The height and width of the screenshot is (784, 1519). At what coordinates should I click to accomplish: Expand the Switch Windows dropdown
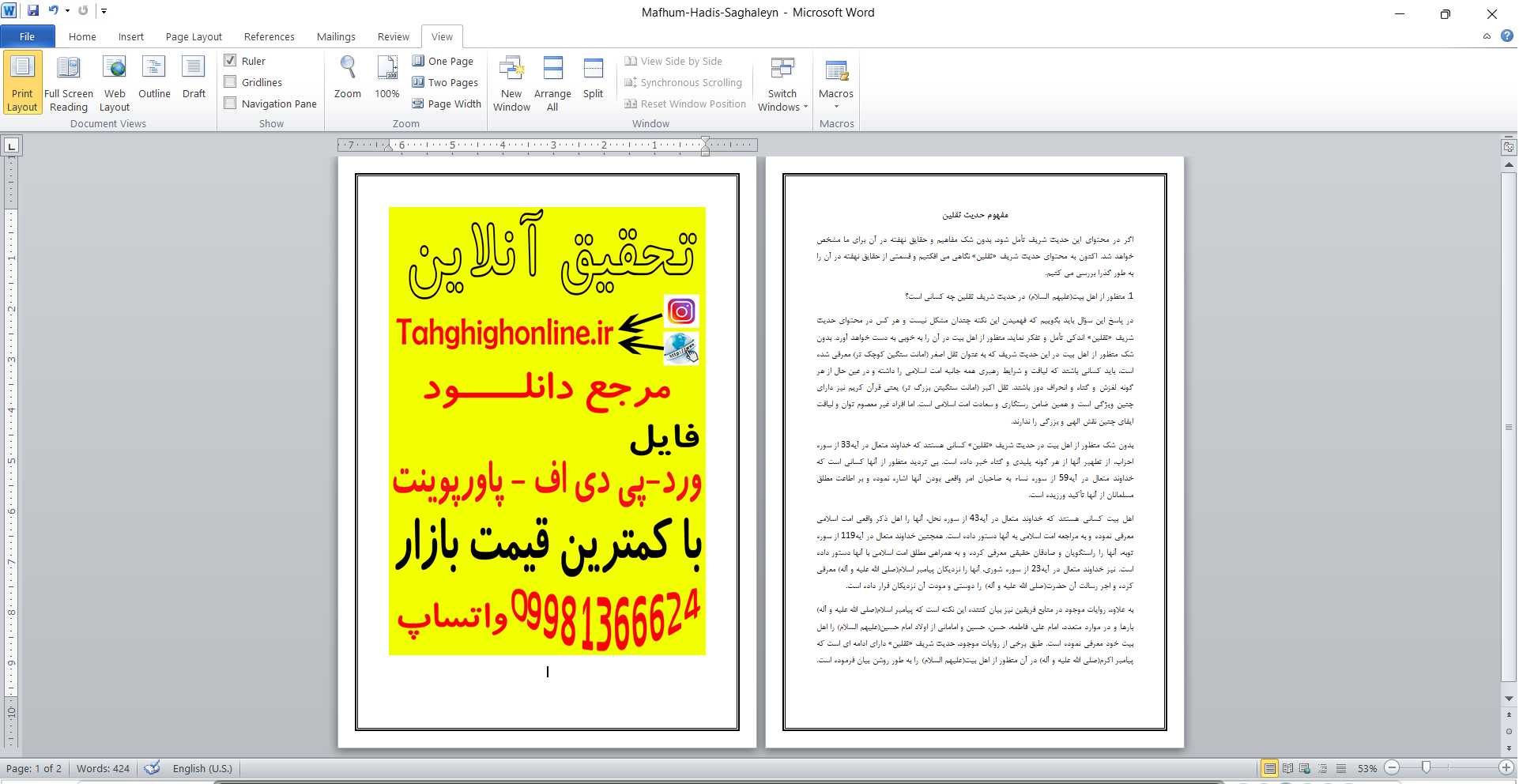782,84
